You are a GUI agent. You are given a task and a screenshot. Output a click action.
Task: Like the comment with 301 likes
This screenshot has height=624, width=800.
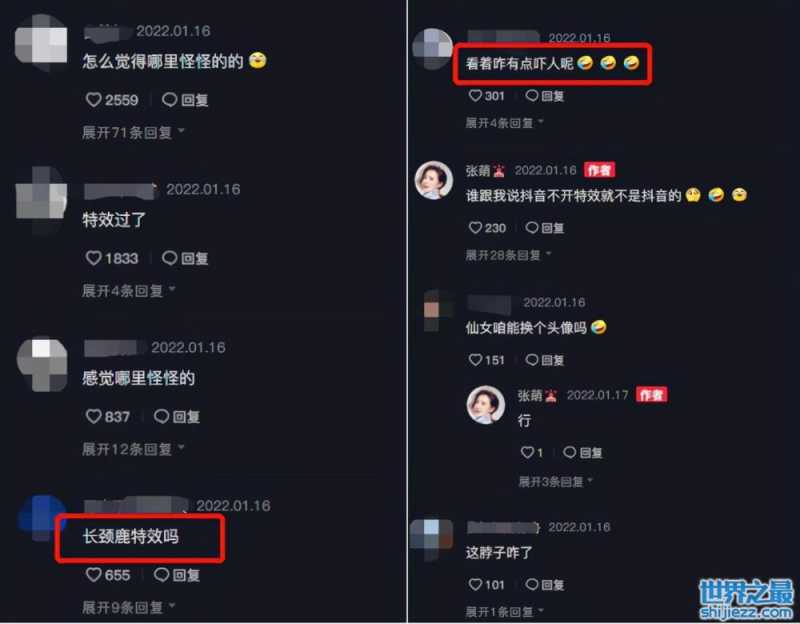tap(475, 95)
